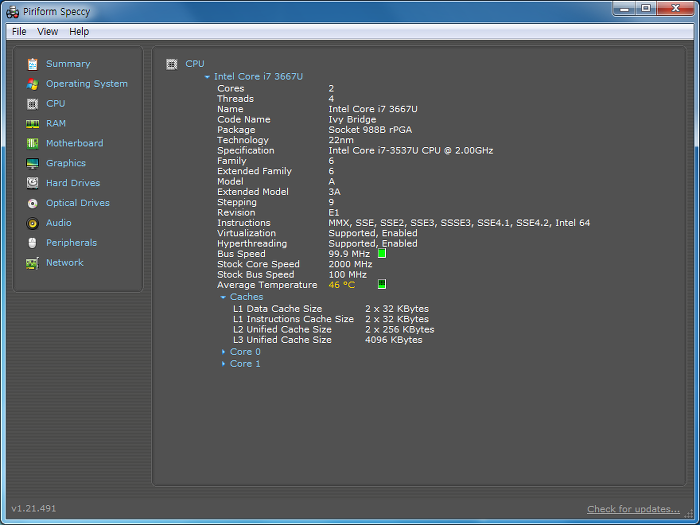The image size is (700, 525).
Task: Click the Bus Speed value 99.9 MHz
Action: (349, 254)
